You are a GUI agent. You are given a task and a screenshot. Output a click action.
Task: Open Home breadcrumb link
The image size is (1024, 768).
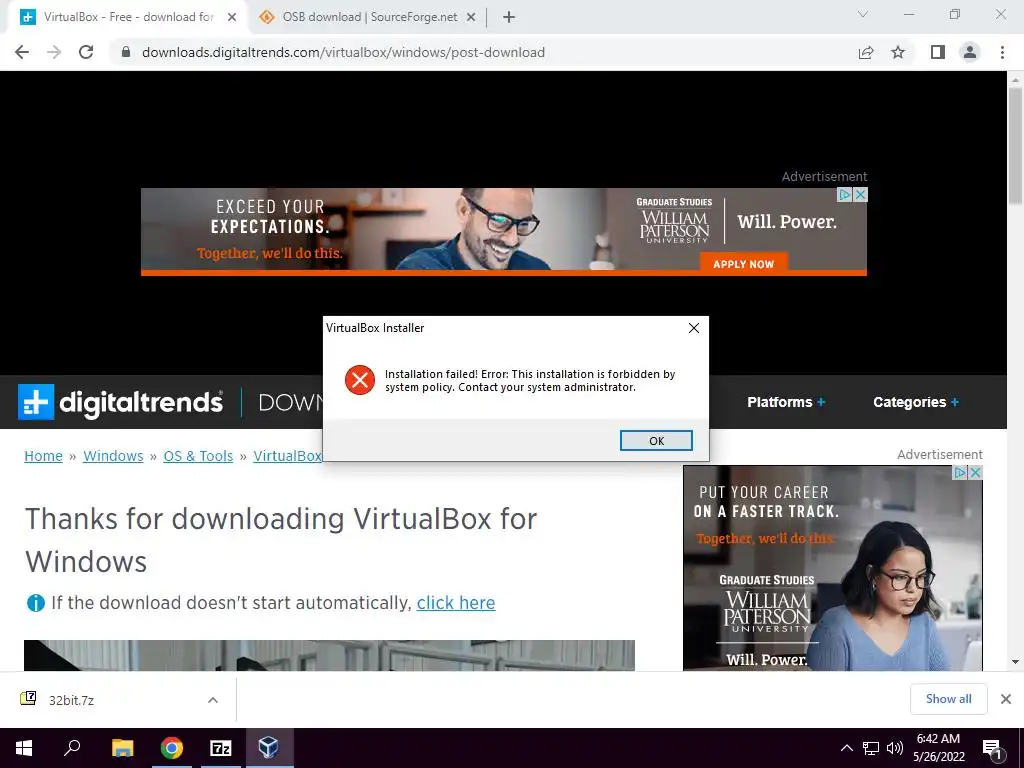[x=43, y=456]
